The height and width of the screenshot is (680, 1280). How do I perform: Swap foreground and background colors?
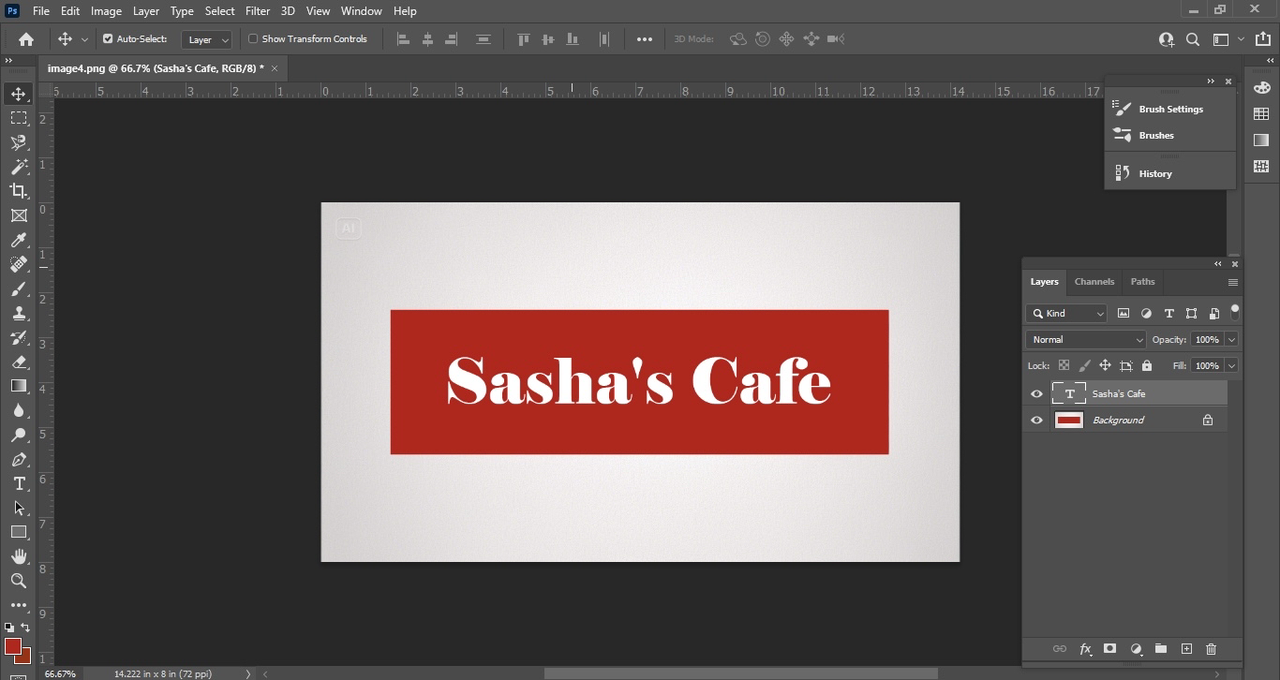(26, 628)
